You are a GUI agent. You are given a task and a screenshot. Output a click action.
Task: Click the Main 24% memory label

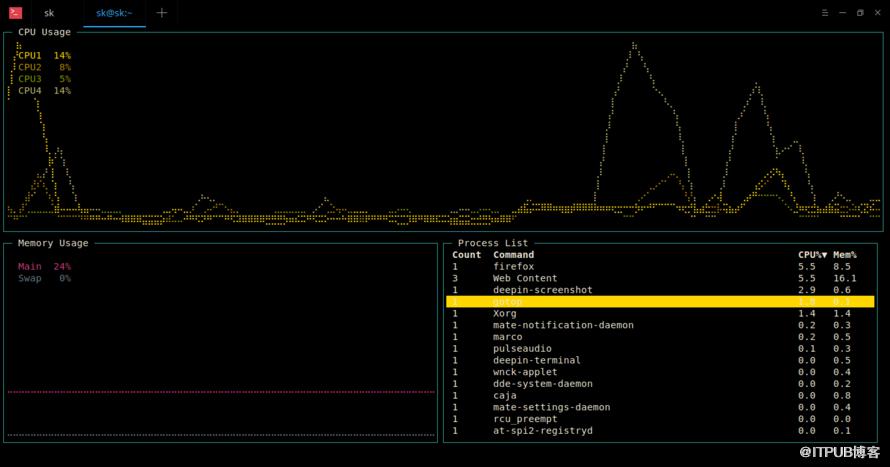click(x=44, y=266)
